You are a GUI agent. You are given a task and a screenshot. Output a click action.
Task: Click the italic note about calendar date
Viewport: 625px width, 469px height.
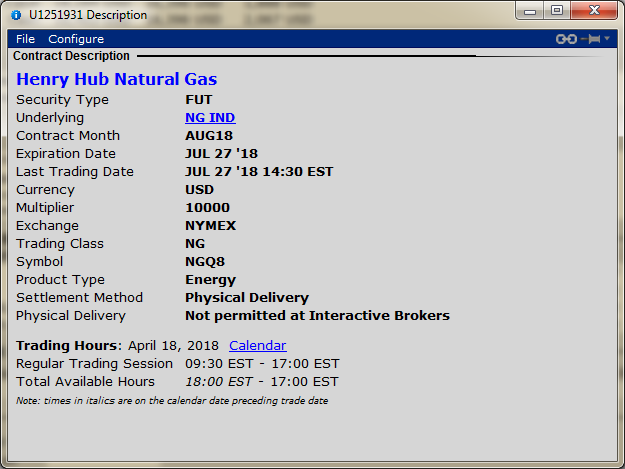tap(172, 400)
